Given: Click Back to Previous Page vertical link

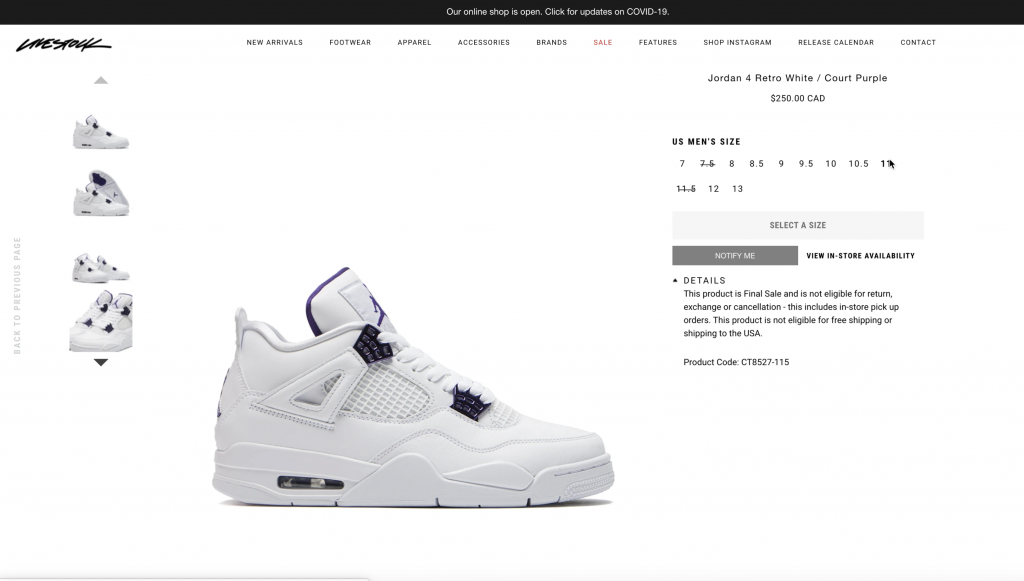Looking at the screenshot, I should click(18, 296).
